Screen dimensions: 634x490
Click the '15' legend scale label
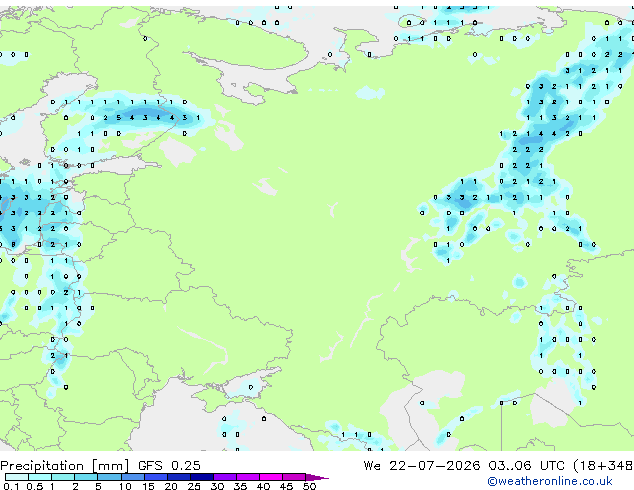(x=148, y=486)
